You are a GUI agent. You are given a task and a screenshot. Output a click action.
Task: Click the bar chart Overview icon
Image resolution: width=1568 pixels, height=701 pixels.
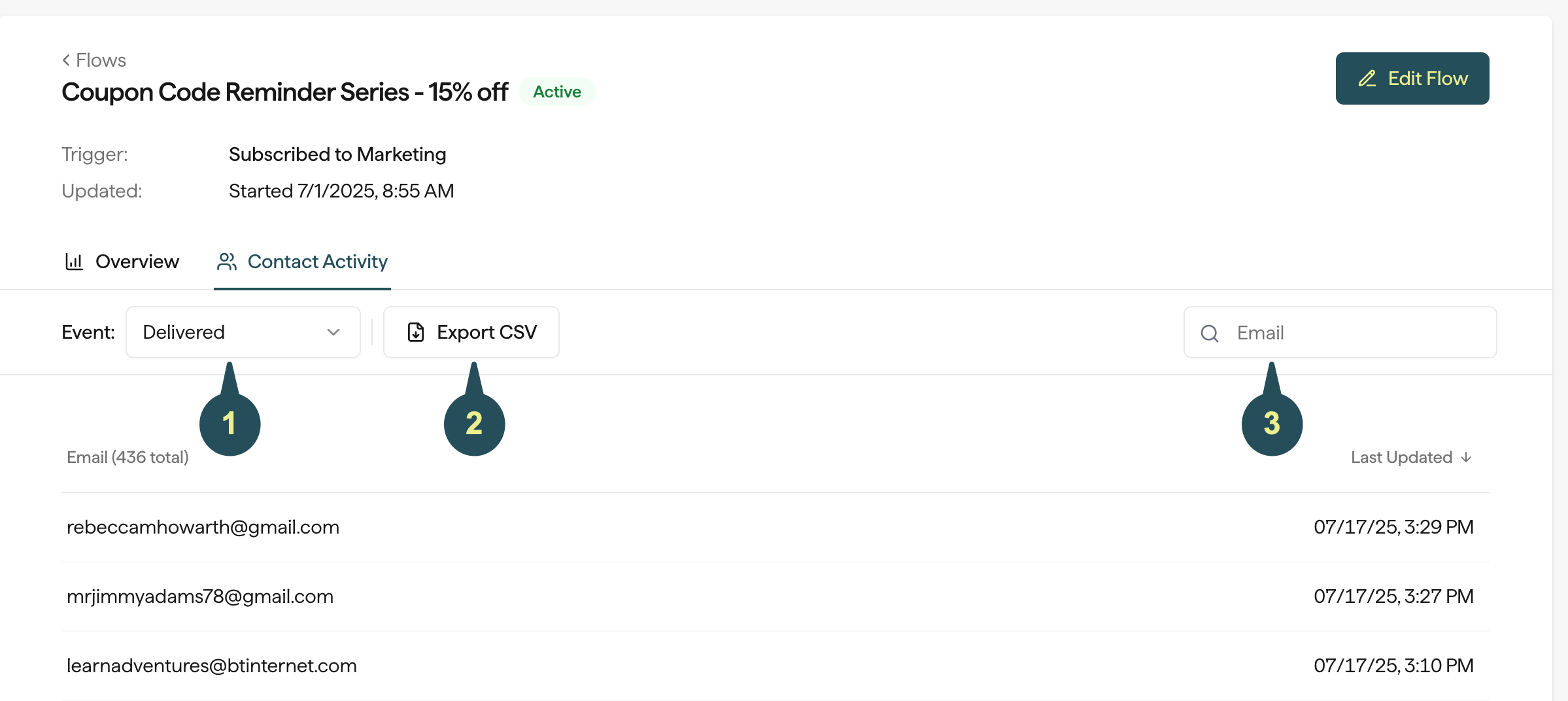click(x=74, y=262)
